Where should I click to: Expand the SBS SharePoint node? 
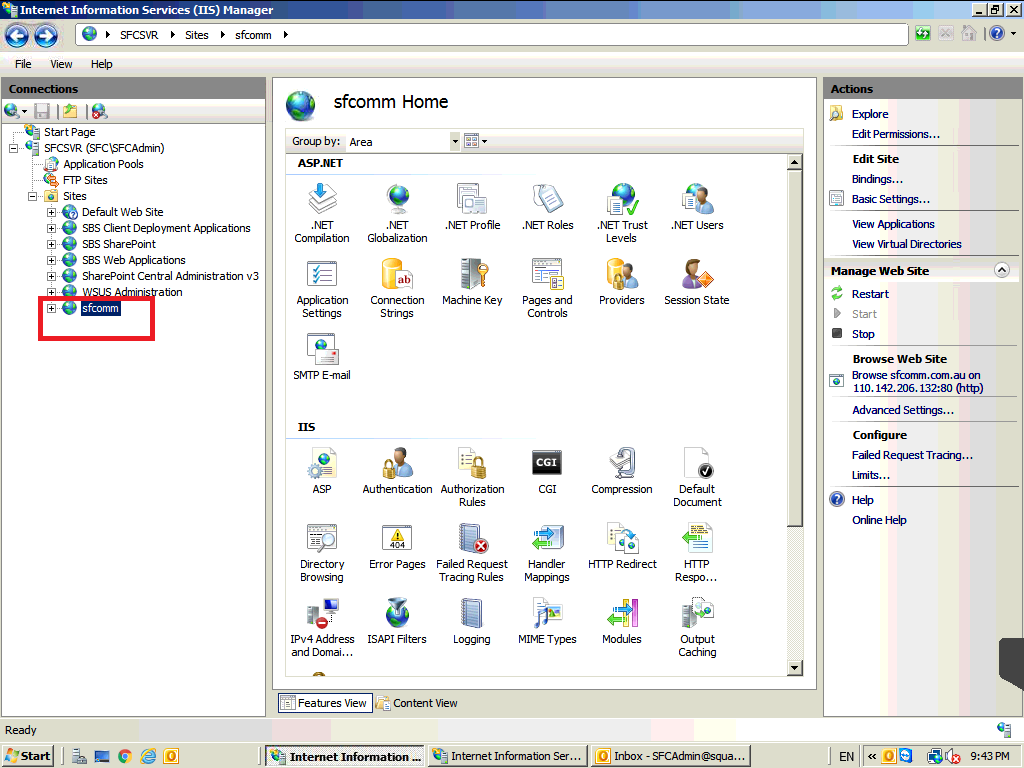[x=52, y=244]
